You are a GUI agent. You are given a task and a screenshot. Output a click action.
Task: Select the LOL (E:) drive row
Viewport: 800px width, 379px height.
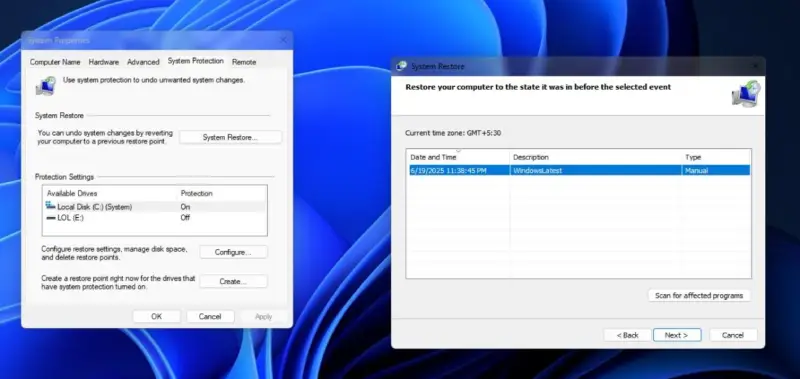coord(155,217)
